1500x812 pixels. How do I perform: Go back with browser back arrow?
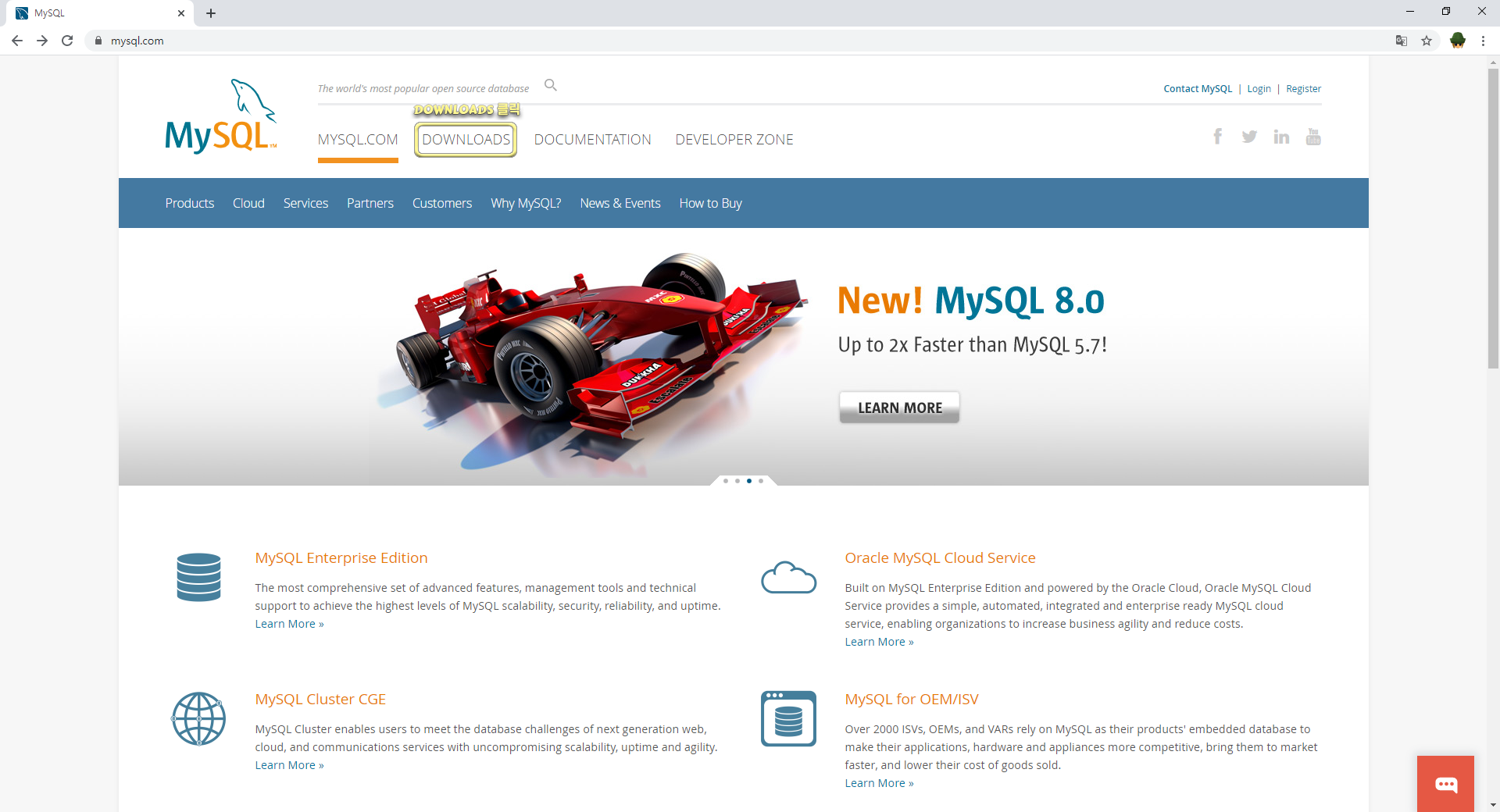(x=17, y=41)
